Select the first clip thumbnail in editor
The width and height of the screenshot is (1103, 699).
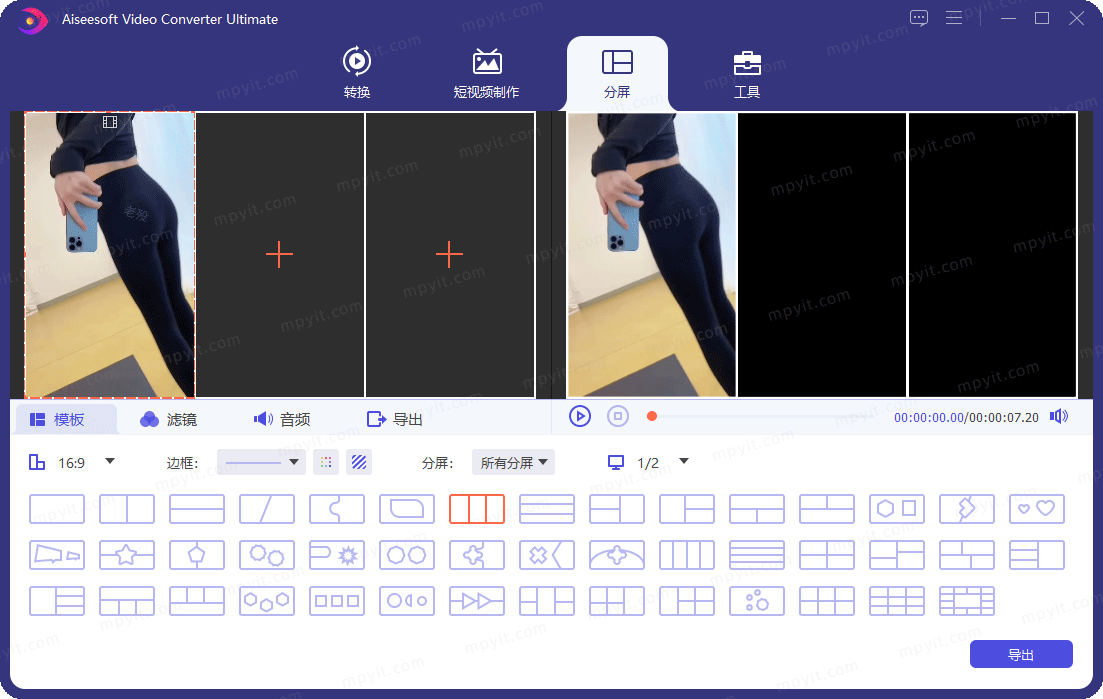(110, 255)
